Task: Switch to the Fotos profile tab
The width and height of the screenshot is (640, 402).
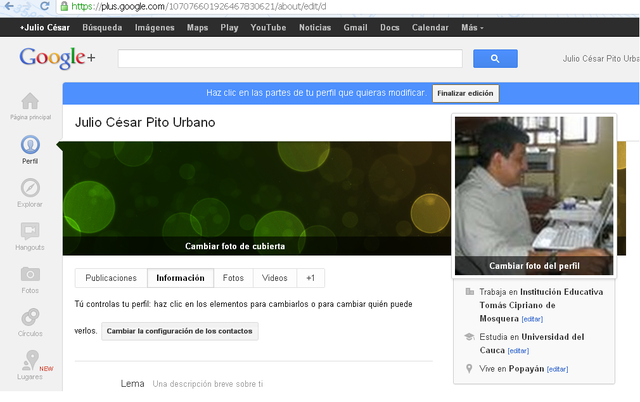Action: coord(233,278)
